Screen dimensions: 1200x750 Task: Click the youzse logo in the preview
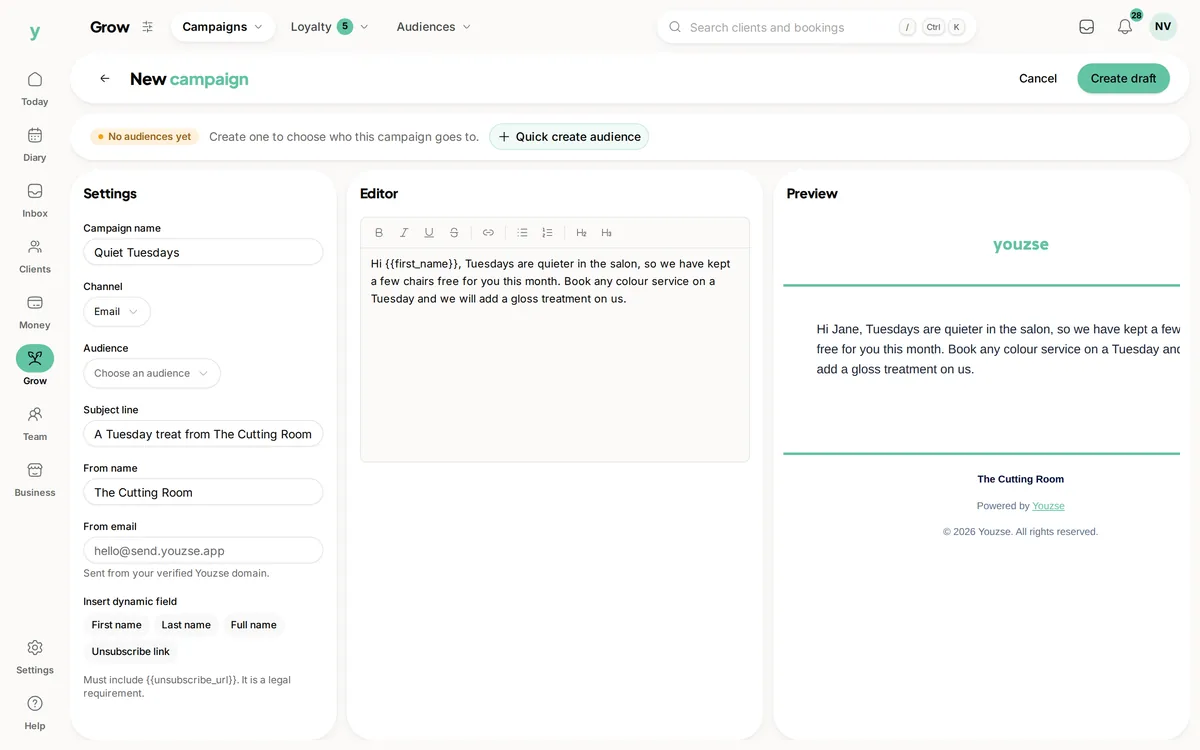click(x=1021, y=244)
